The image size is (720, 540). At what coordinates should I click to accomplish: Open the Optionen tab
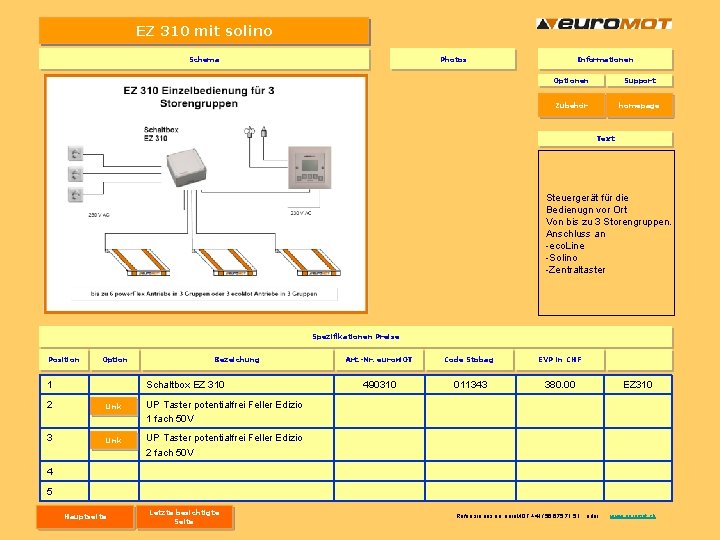571,80
